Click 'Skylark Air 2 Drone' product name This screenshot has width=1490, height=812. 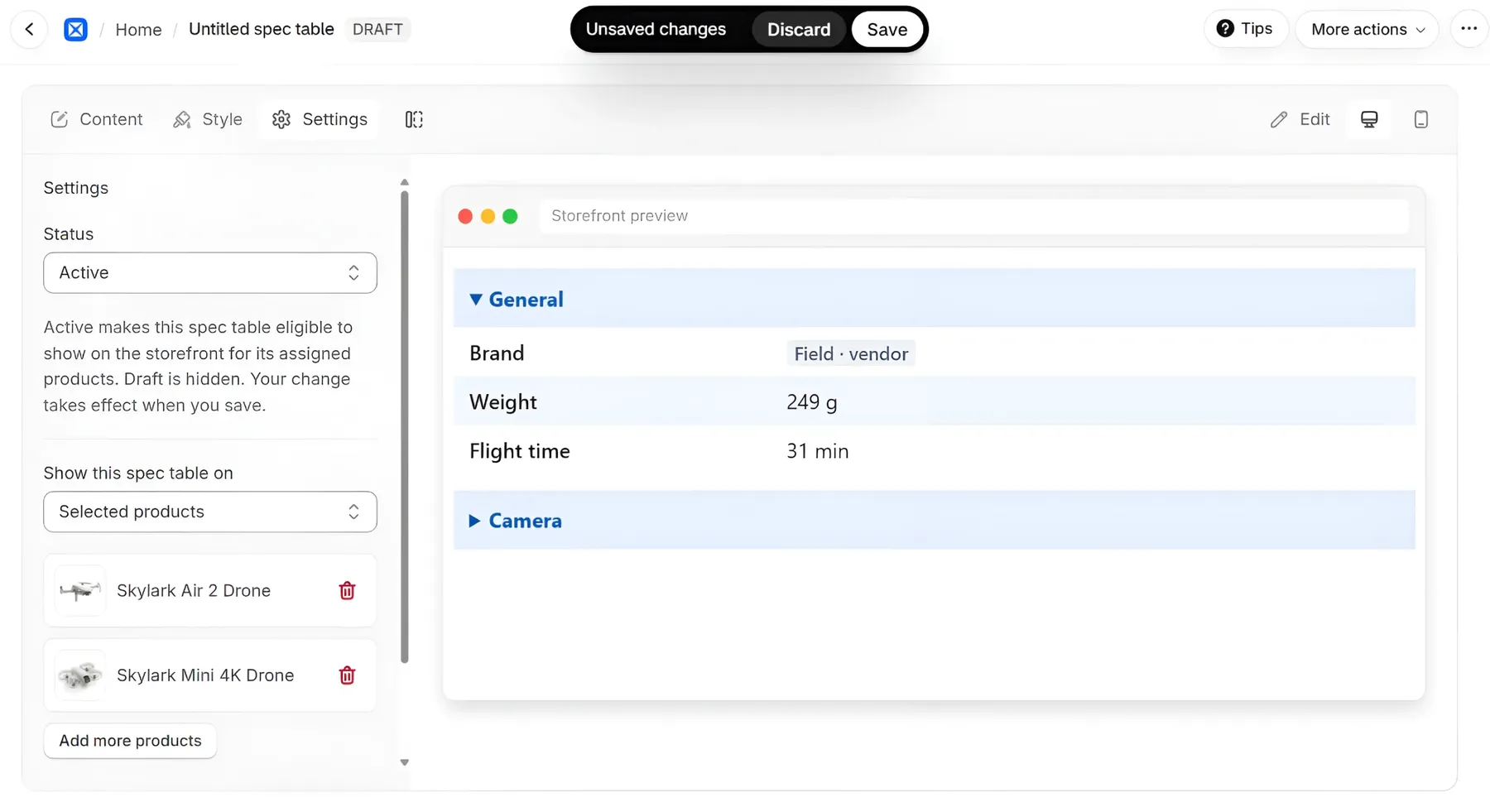(194, 590)
